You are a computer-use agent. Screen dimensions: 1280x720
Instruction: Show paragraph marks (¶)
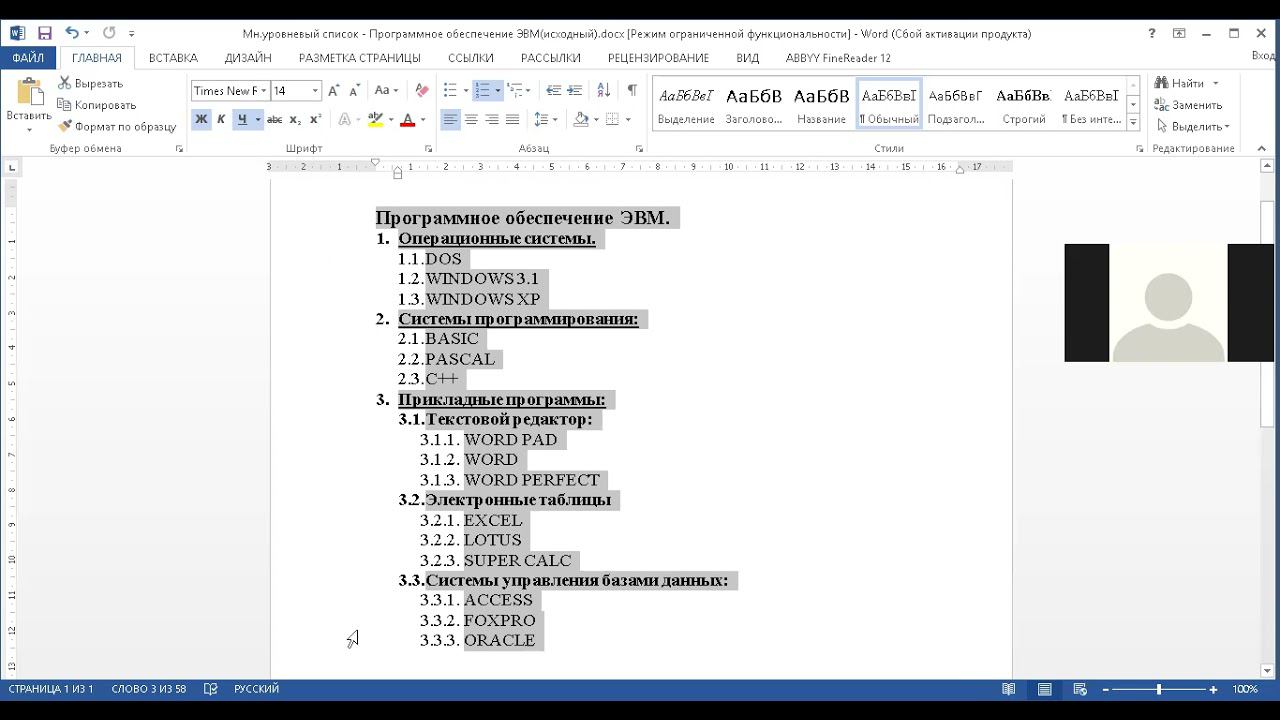[632, 91]
